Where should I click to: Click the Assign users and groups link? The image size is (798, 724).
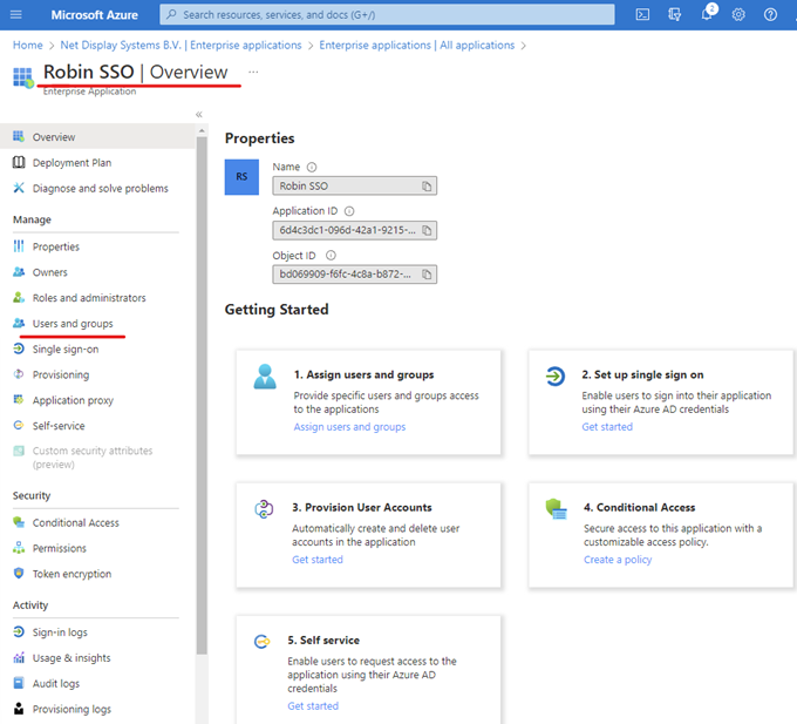(x=349, y=427)
